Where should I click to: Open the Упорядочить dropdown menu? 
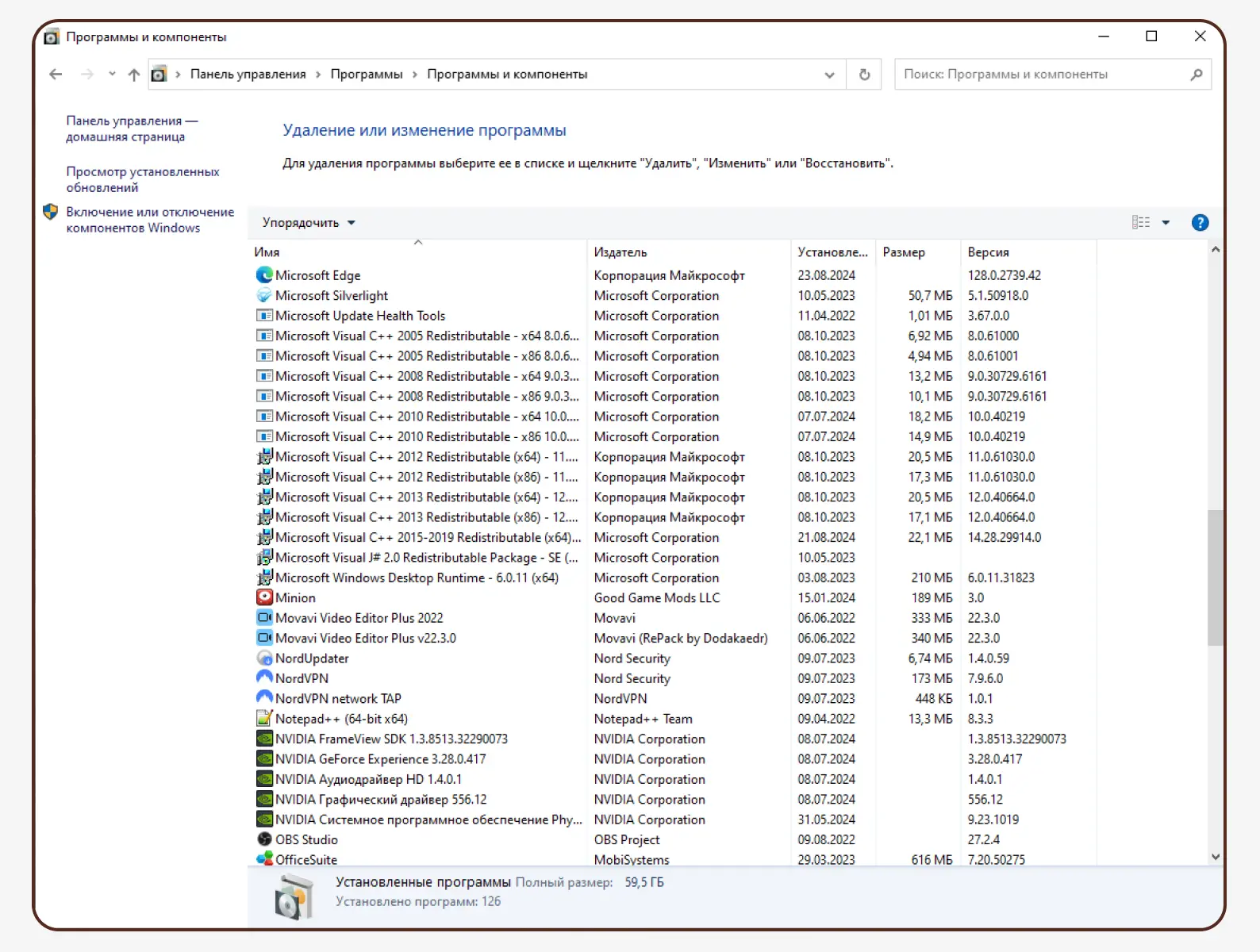[309, 223]
